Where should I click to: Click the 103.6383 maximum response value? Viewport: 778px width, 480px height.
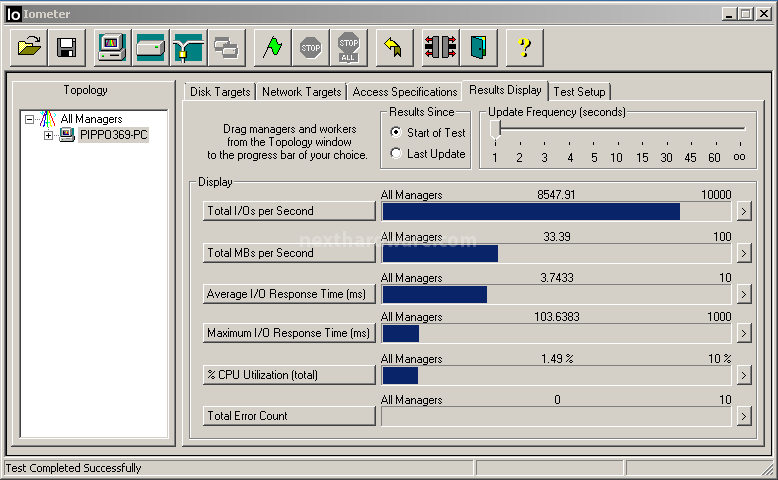[557, 317]
